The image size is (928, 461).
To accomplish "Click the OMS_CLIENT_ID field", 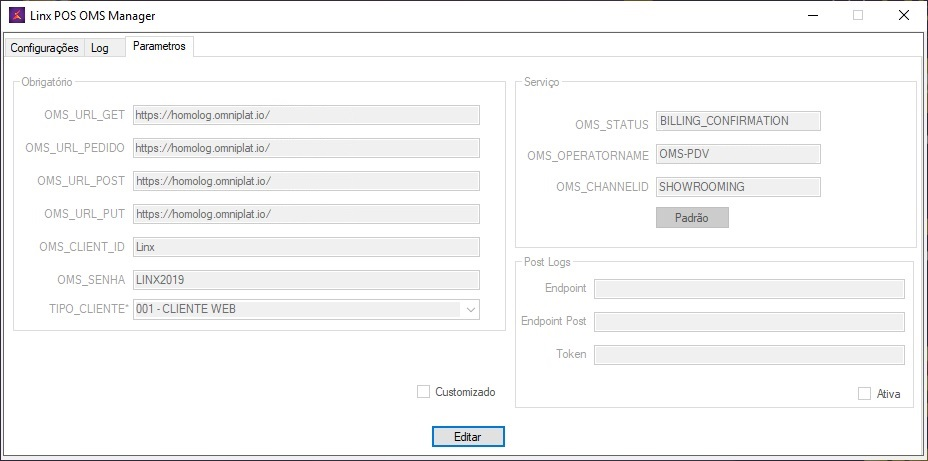I will pyautogui.click(x=306, y=247).
